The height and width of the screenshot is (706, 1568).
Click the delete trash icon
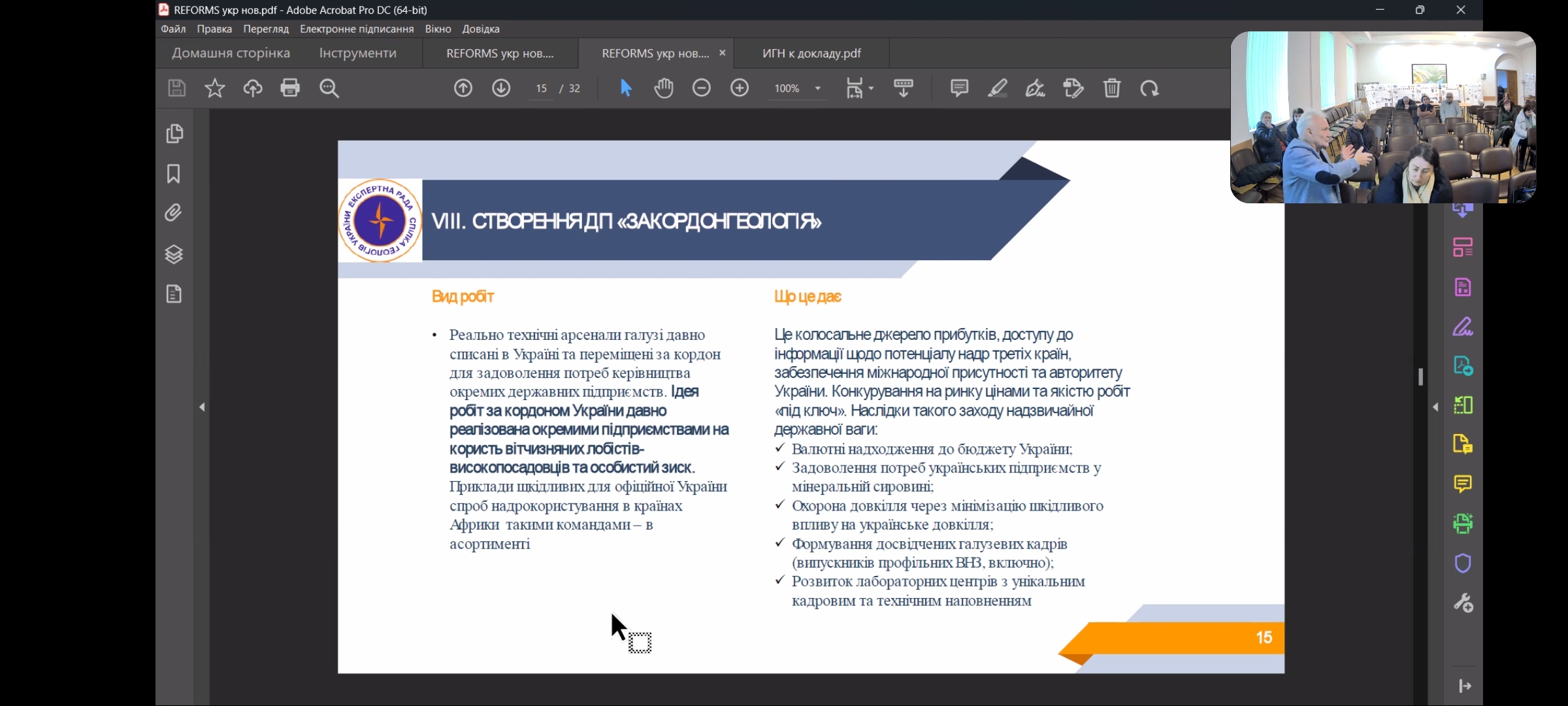click(1112, 88)
